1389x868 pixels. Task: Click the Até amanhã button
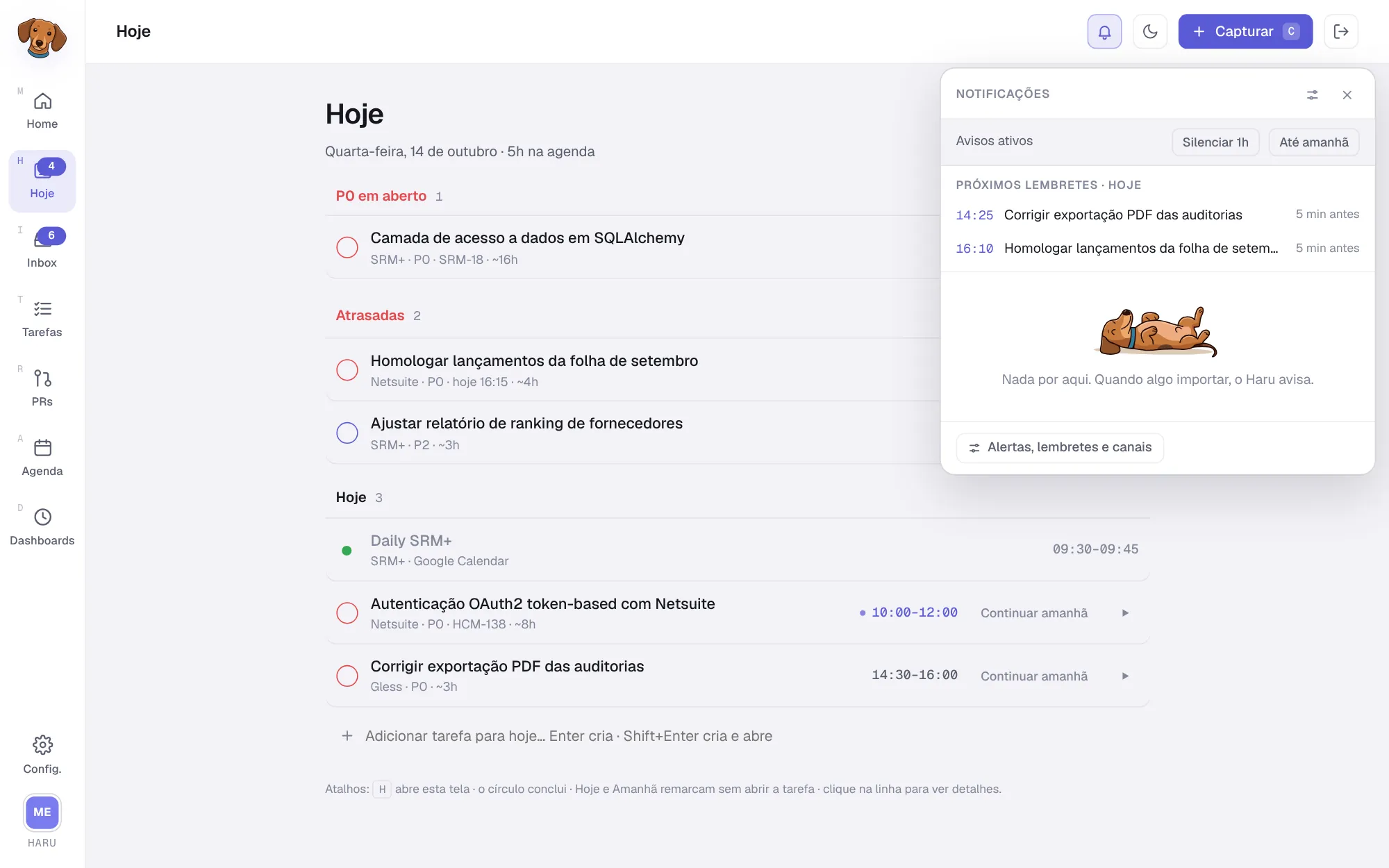click(1314, 142)
